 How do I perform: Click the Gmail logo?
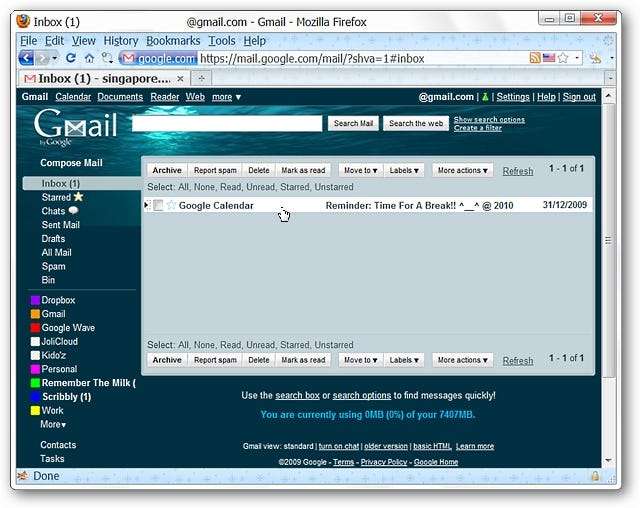(75, 126)
